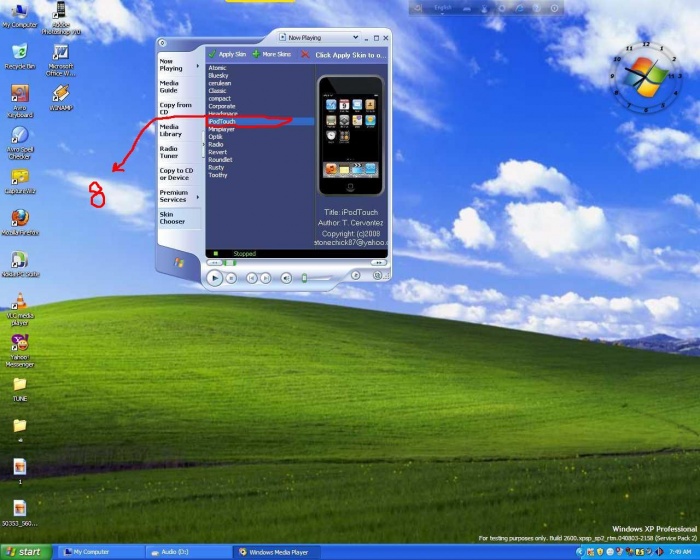700x560 pixels.
Task: Select the Classic skin
Action: [217, 91]
